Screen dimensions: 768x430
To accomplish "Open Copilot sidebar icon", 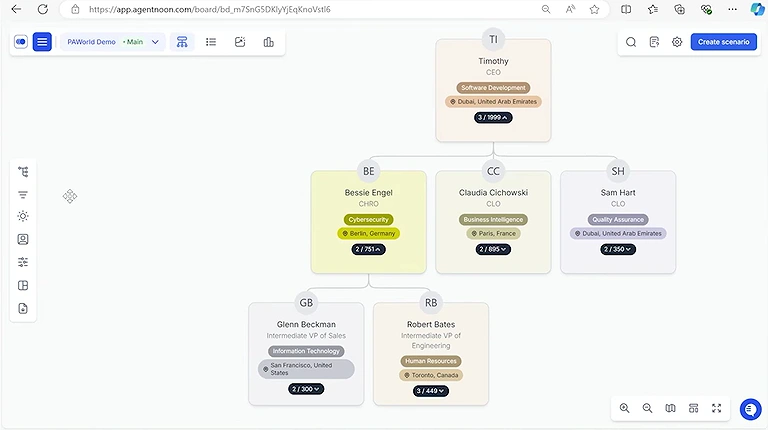I will pyautogui.click(x=757, y=9).
